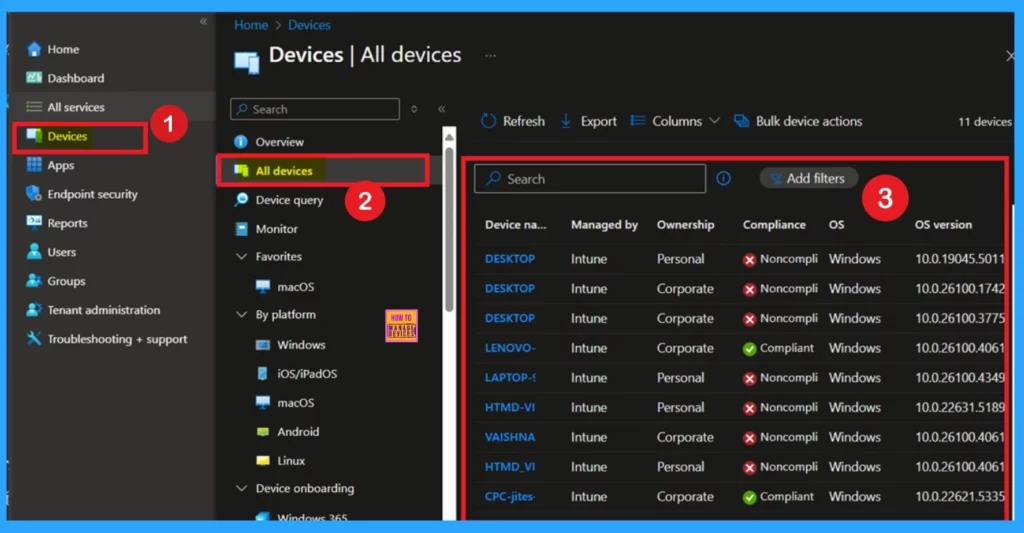1024x533 pixels.
Task: Open the more options ellipsis beside title
Action: click(490, 56)
